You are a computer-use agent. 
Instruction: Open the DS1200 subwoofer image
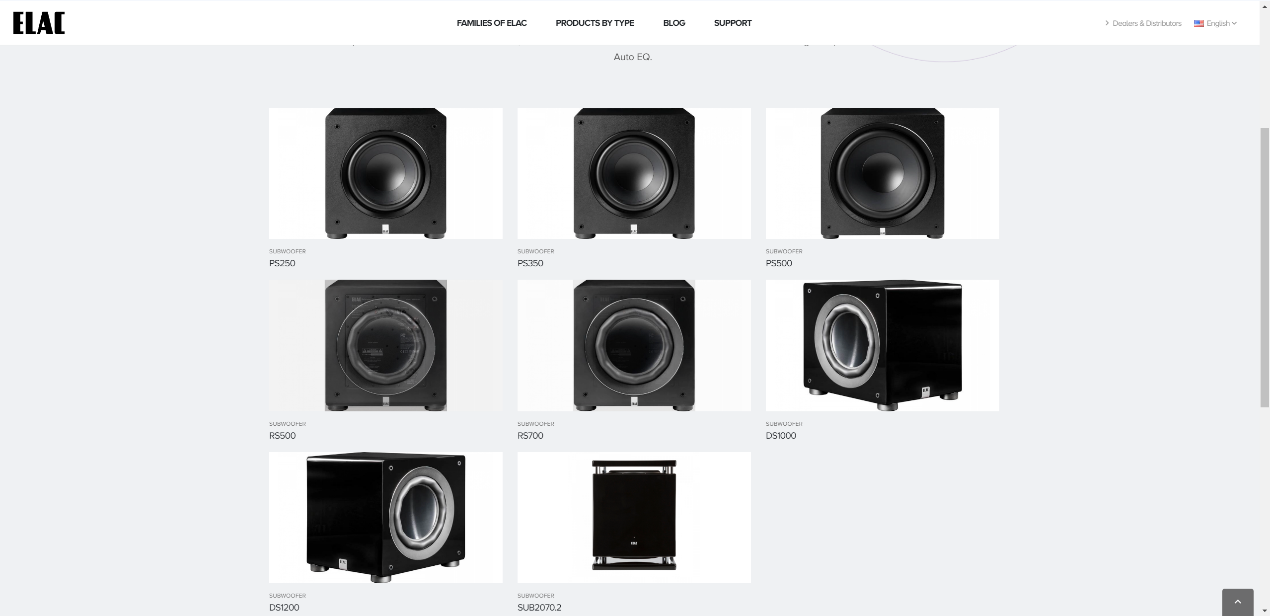click(386, 517)
